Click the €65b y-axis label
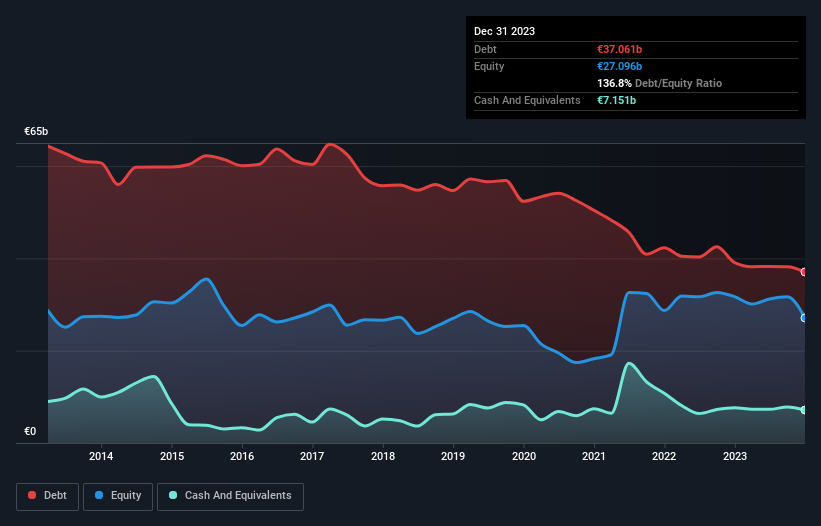The image size is (821, 526). point(36,131)
